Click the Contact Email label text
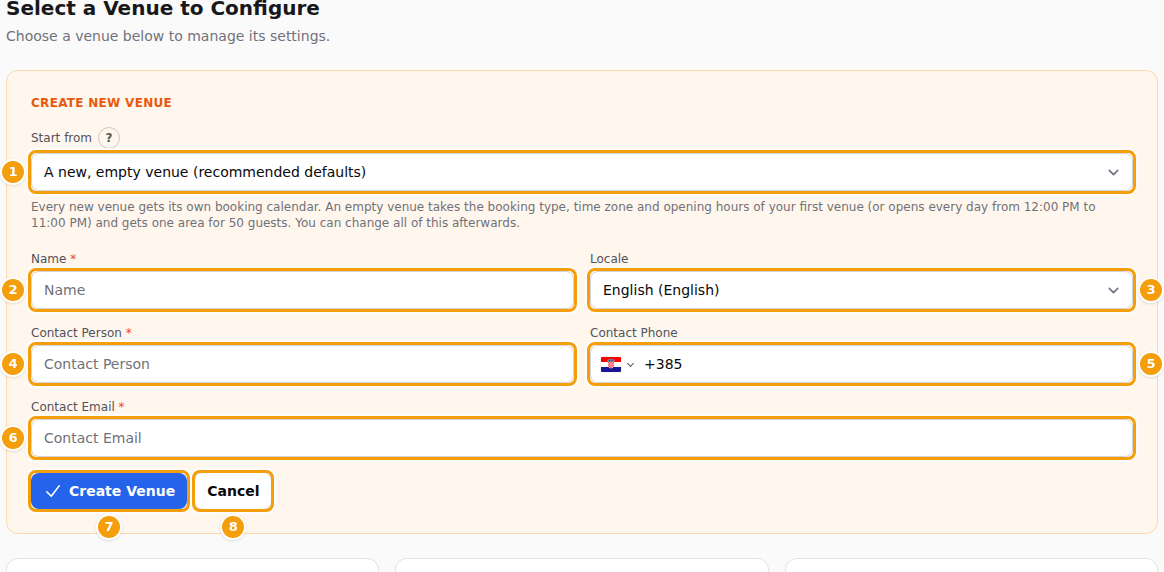The height and width of the screenshot is (572, 1164). tap(73, 407)
